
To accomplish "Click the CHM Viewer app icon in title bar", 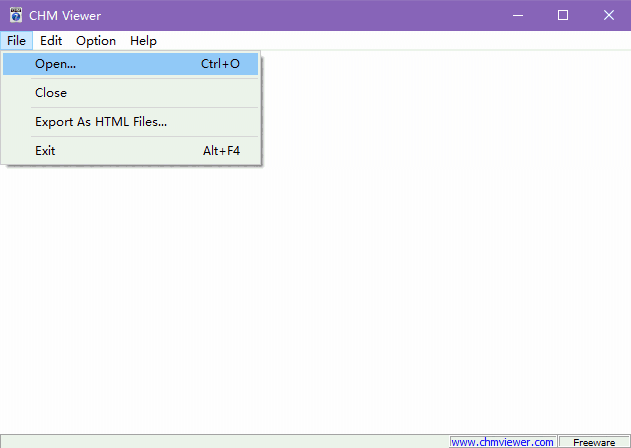I will 16,15.
